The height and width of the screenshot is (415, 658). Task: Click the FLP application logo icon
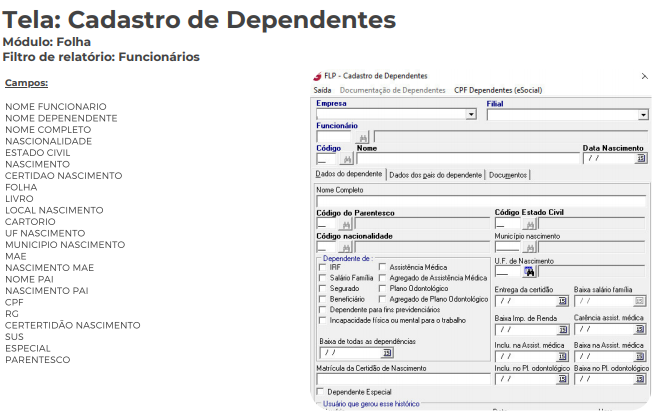point(318,76)
